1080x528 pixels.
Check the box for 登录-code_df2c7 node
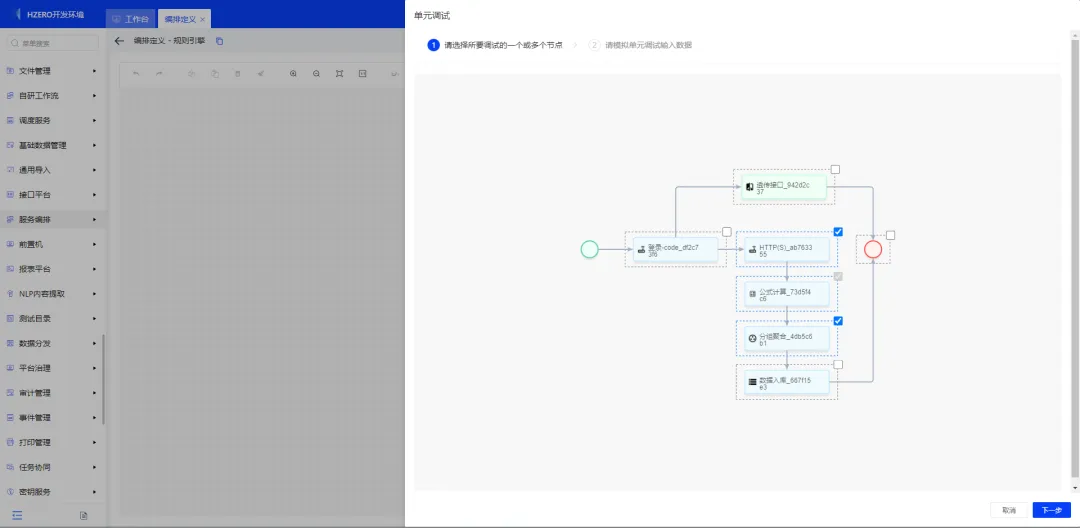coord(727,232)
